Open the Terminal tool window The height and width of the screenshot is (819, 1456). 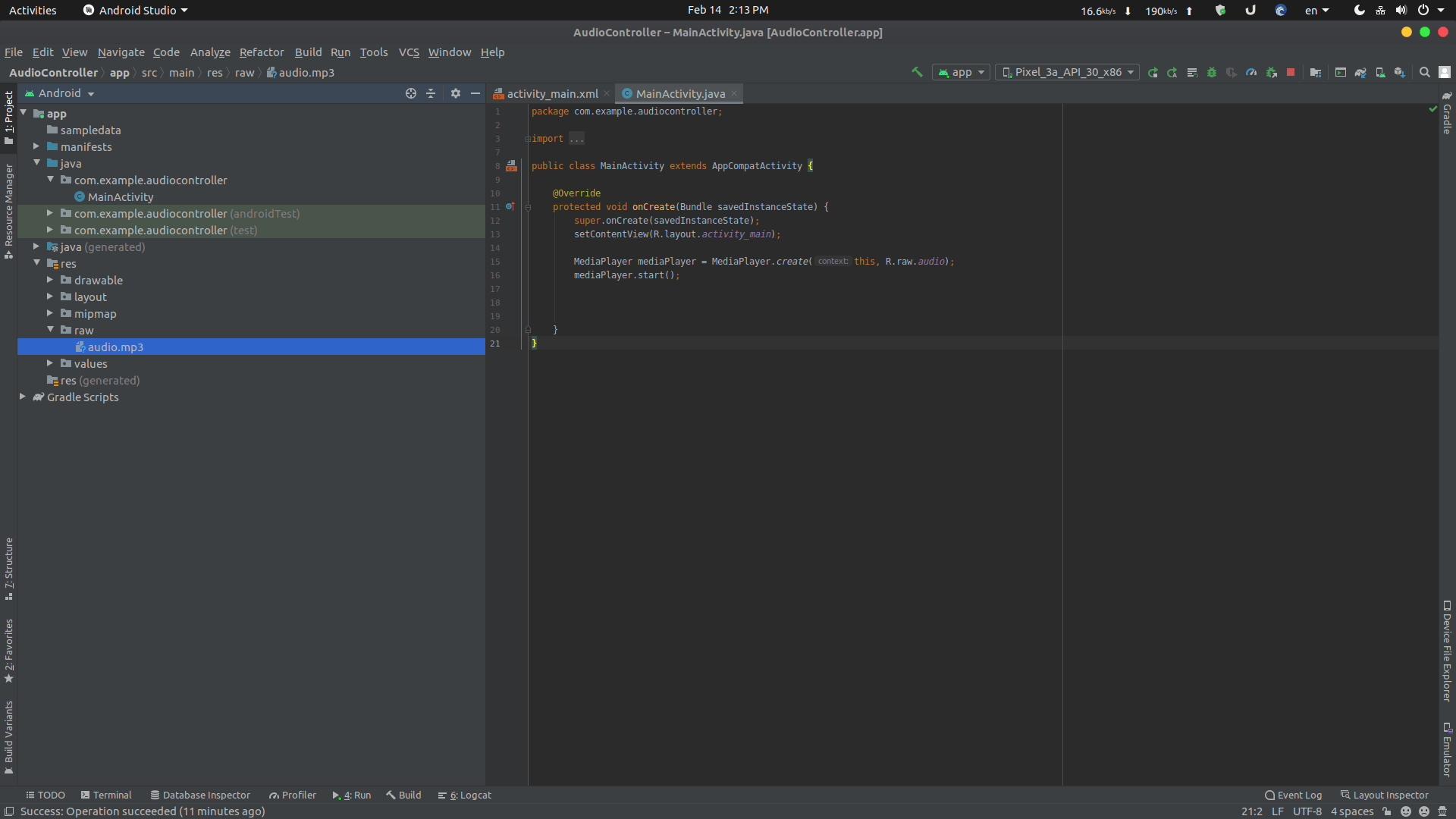[106, 795]
